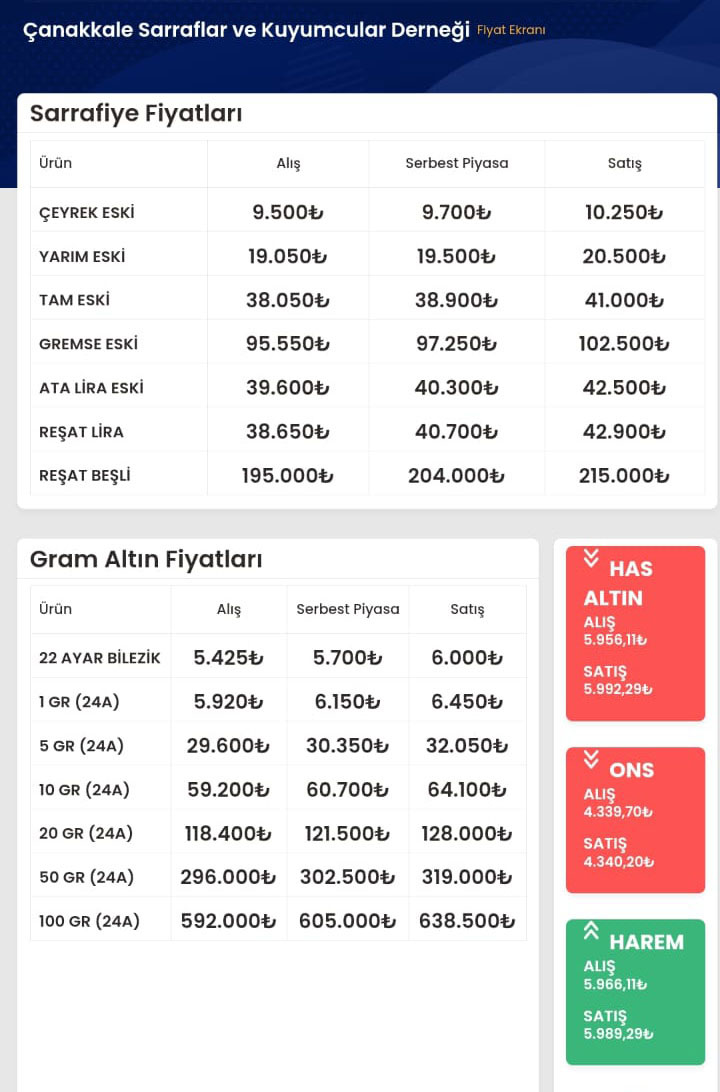Select the 1 GR (24A) satış price 6.450₺
This screenshot has height=1092, width=720.
tap(467, 702)
